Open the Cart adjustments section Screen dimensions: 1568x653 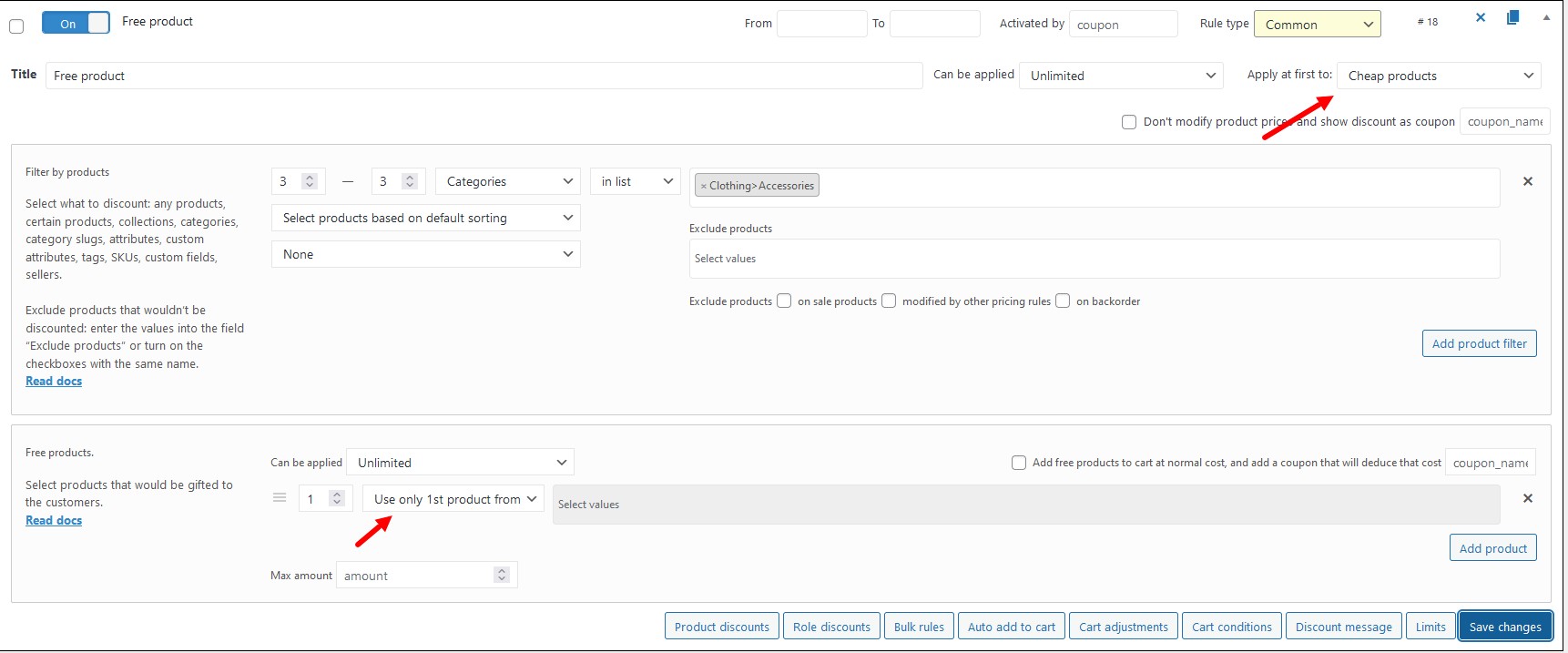click(x=1124, y=627)
